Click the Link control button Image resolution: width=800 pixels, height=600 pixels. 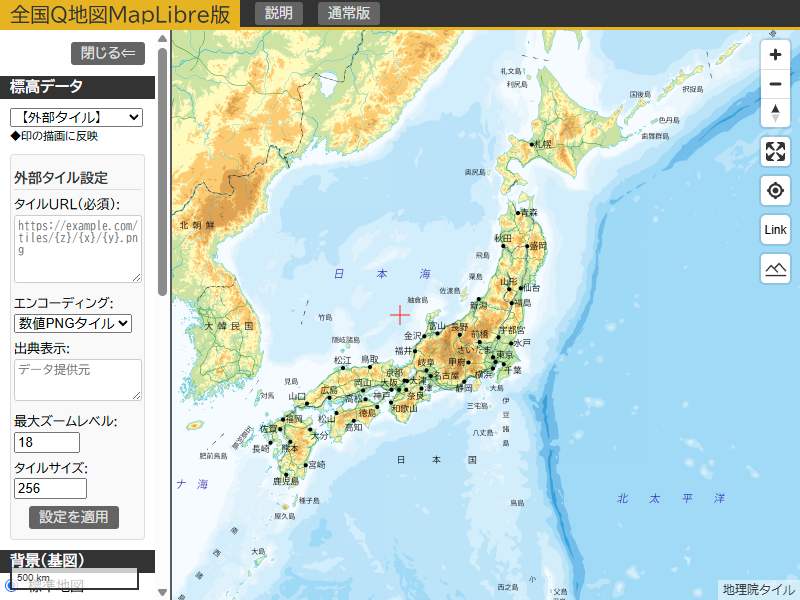[x=775, y=230]
